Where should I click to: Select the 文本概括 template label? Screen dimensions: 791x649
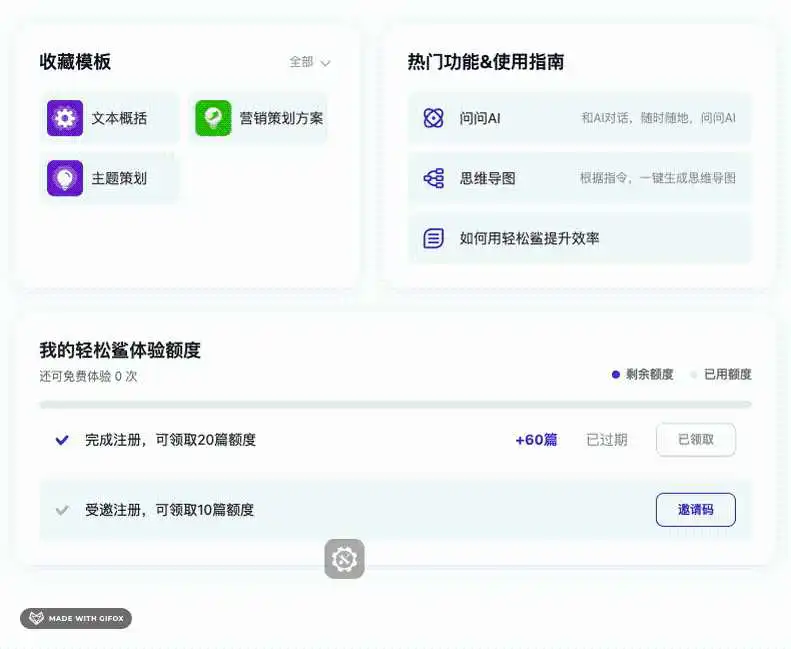click(x=119, y=119)
